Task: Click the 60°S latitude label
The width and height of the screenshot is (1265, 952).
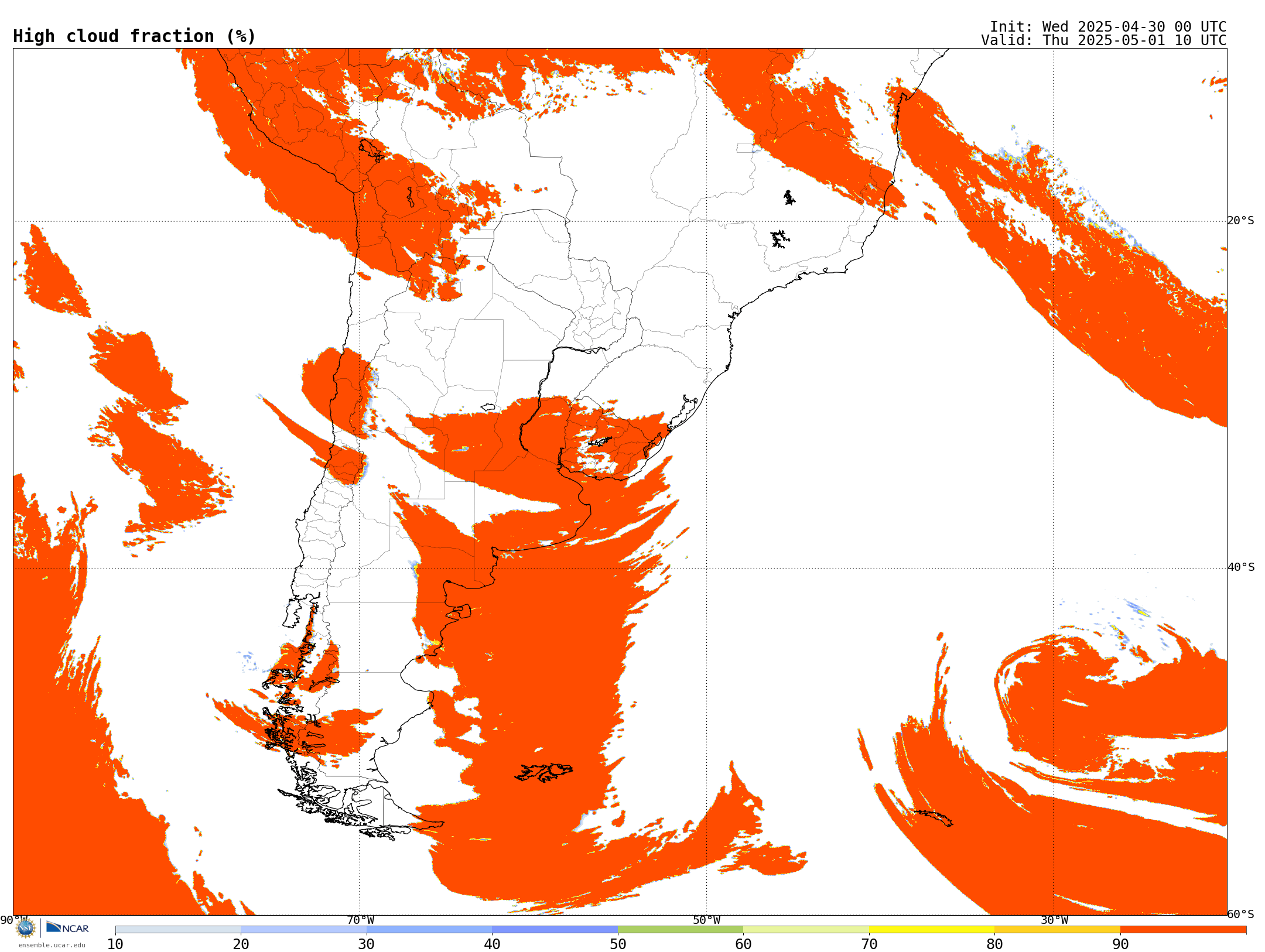Action: tap(1241, 914)
